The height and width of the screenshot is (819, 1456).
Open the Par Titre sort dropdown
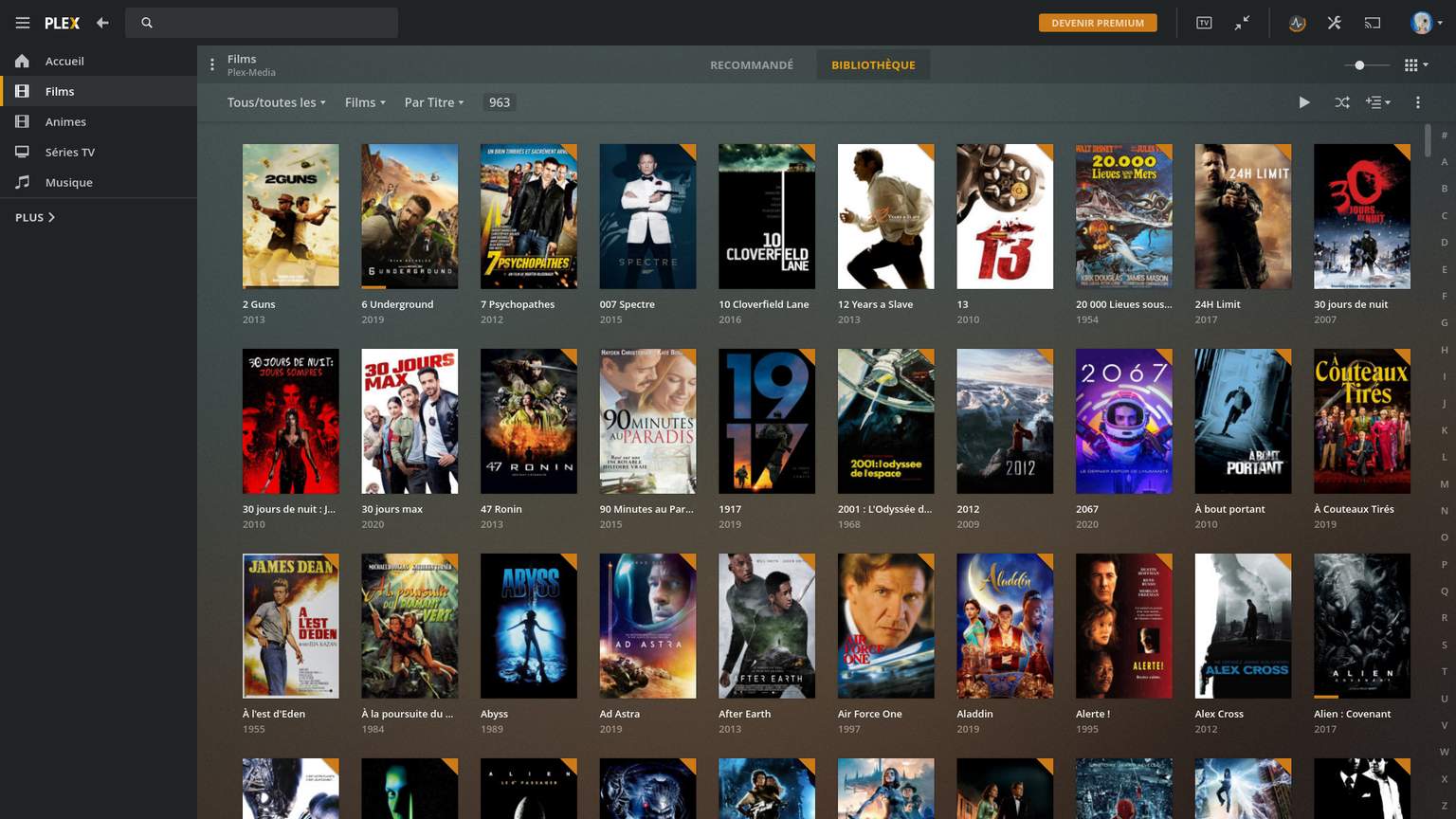pyautogui.click(x=434, y=102)
